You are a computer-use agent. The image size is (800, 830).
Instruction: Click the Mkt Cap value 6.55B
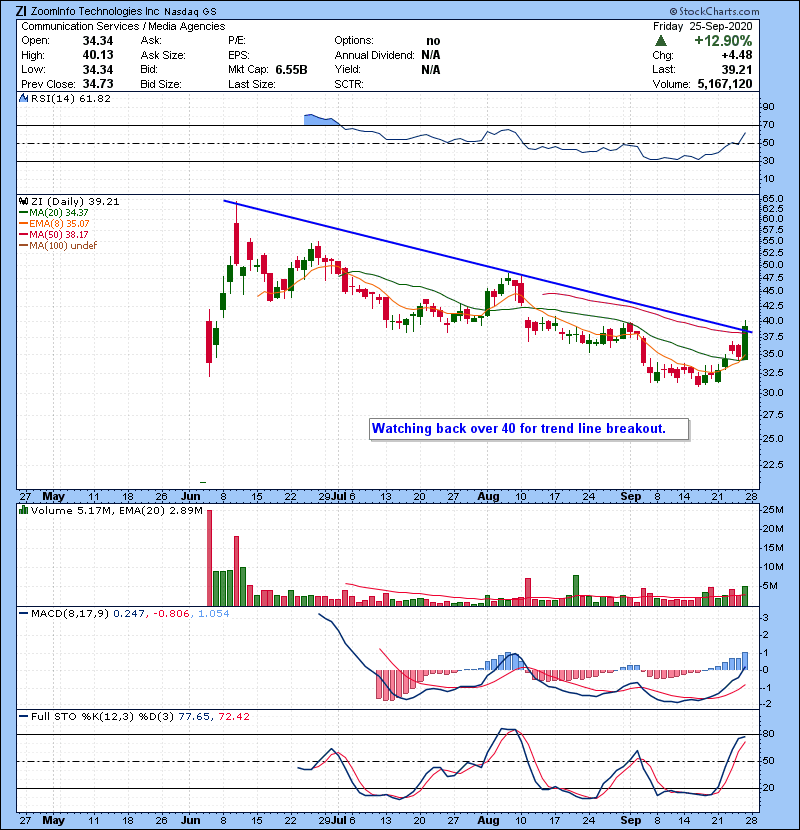[x=291, y=70]
